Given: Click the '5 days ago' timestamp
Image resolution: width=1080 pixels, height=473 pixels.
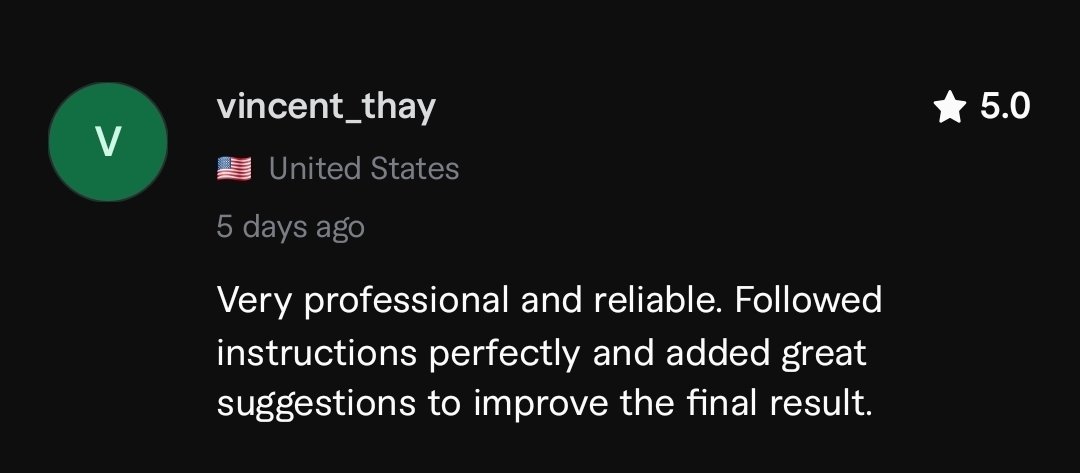Looking at the screenshot, I should [290, 227].
